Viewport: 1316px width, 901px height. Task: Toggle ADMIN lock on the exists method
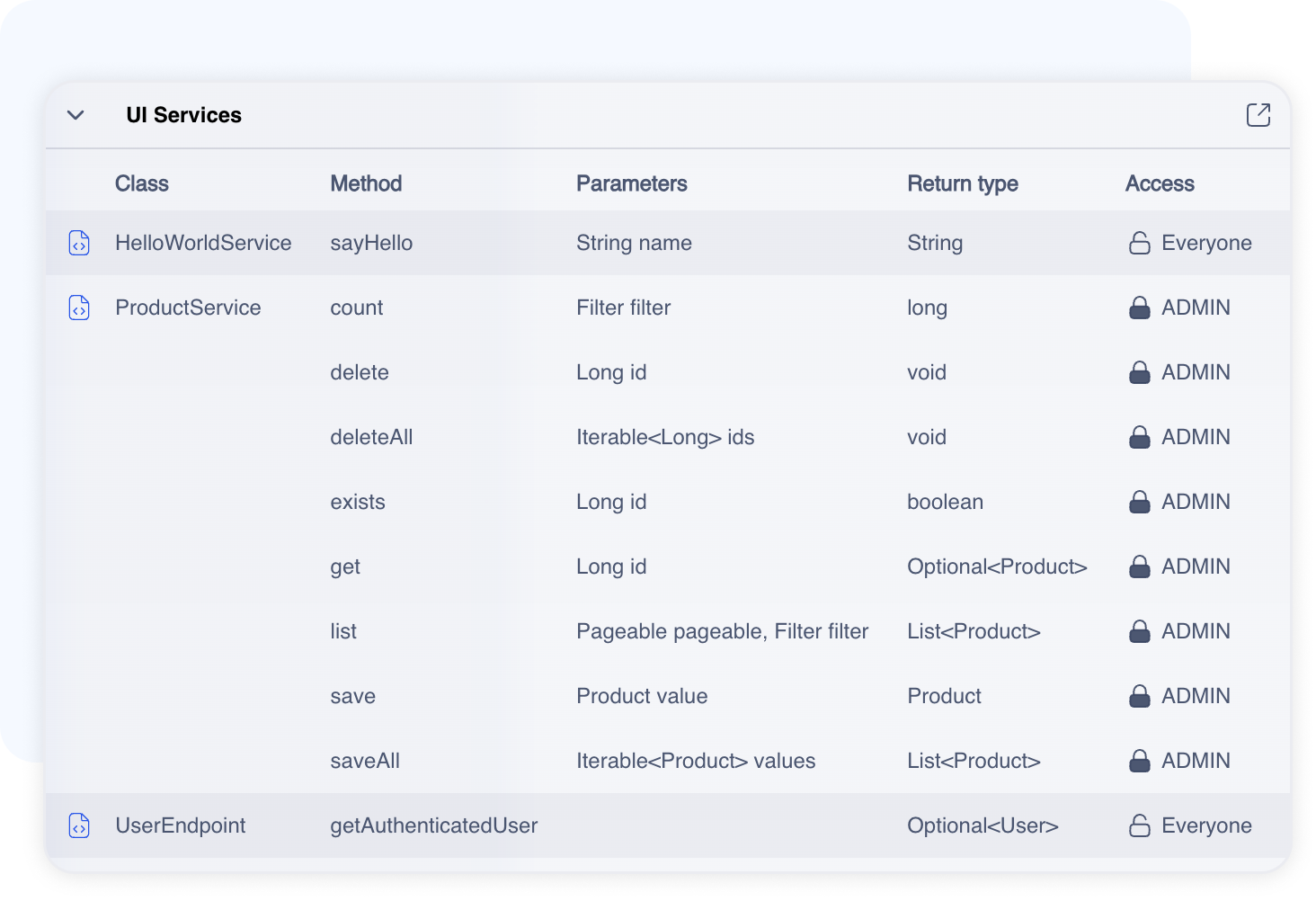[1139, 502]
